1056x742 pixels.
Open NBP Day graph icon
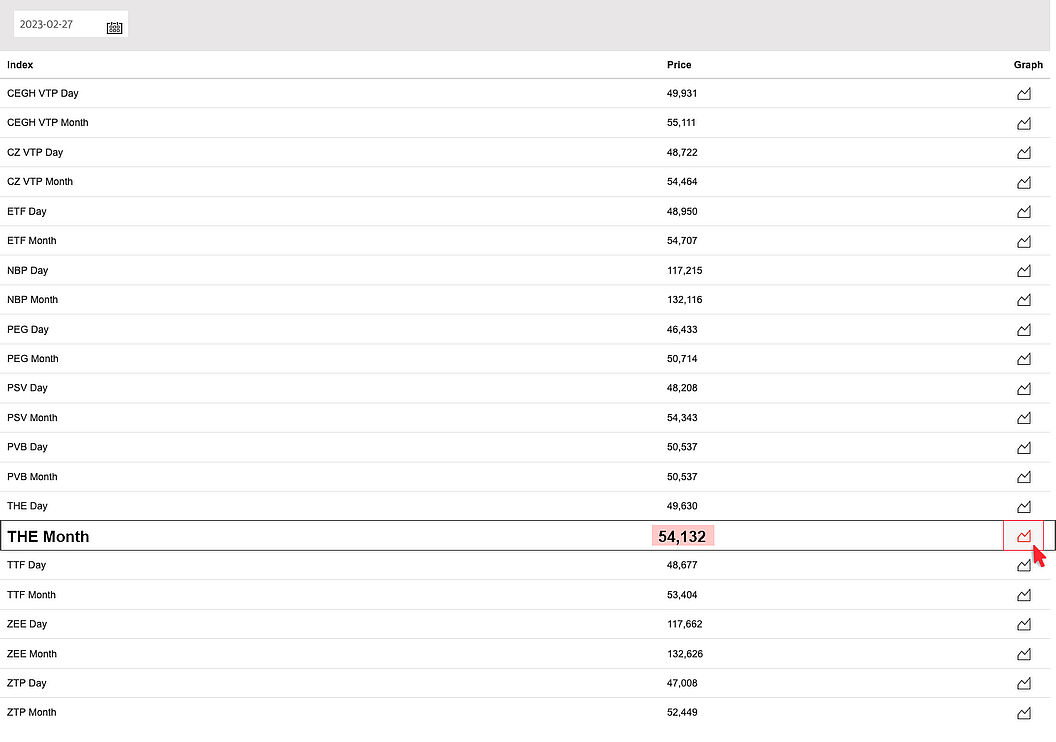[x=1024, y=271]
